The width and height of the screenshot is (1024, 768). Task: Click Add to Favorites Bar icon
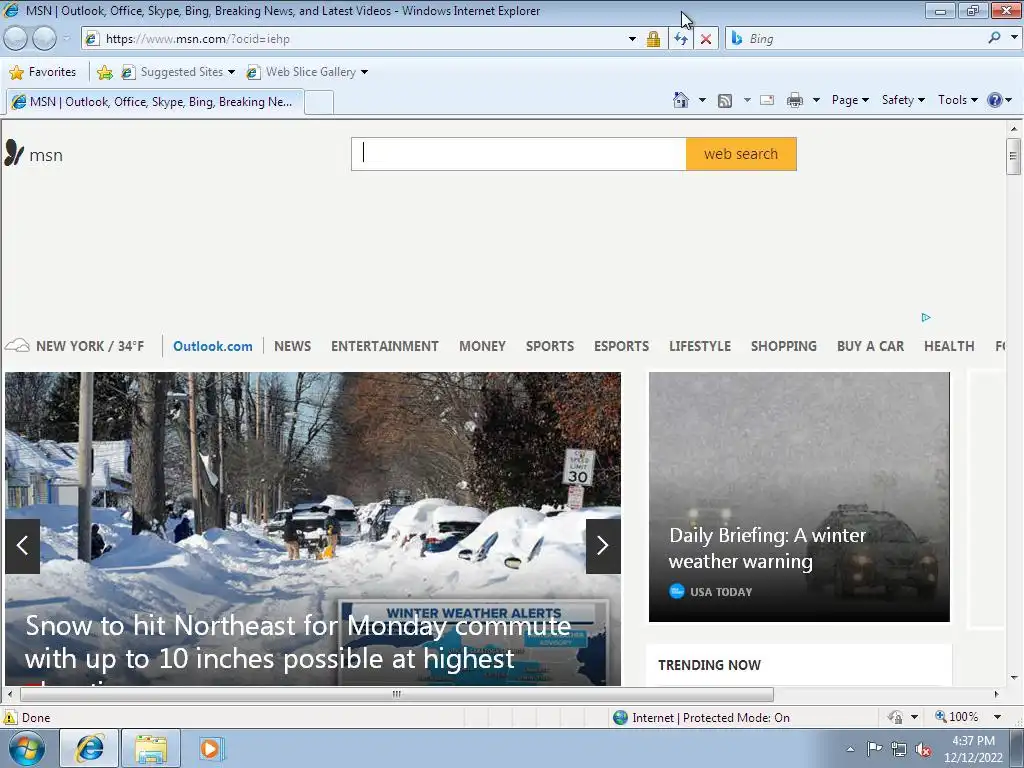coord(104,72)
